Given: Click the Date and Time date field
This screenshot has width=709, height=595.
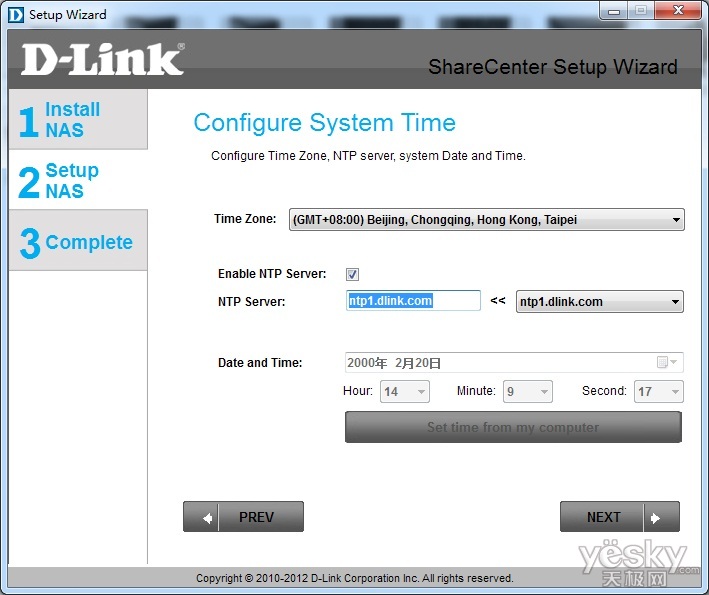Looking at the screenshot, I should 514,363.
